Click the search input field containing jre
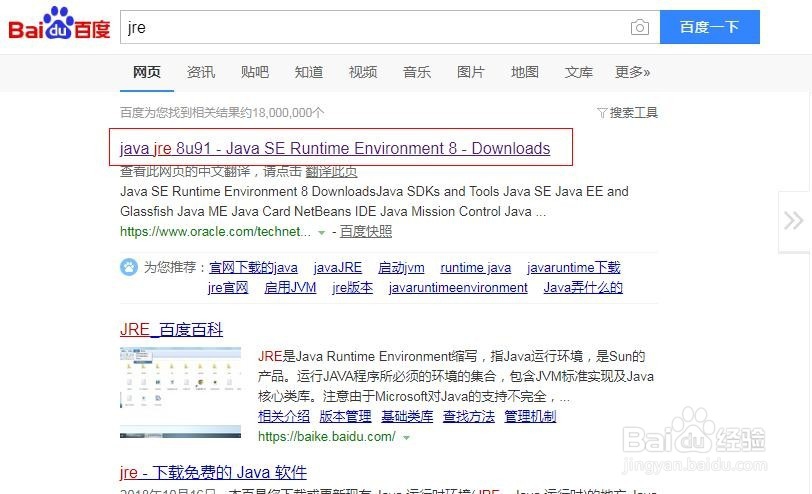 [390, 27]
